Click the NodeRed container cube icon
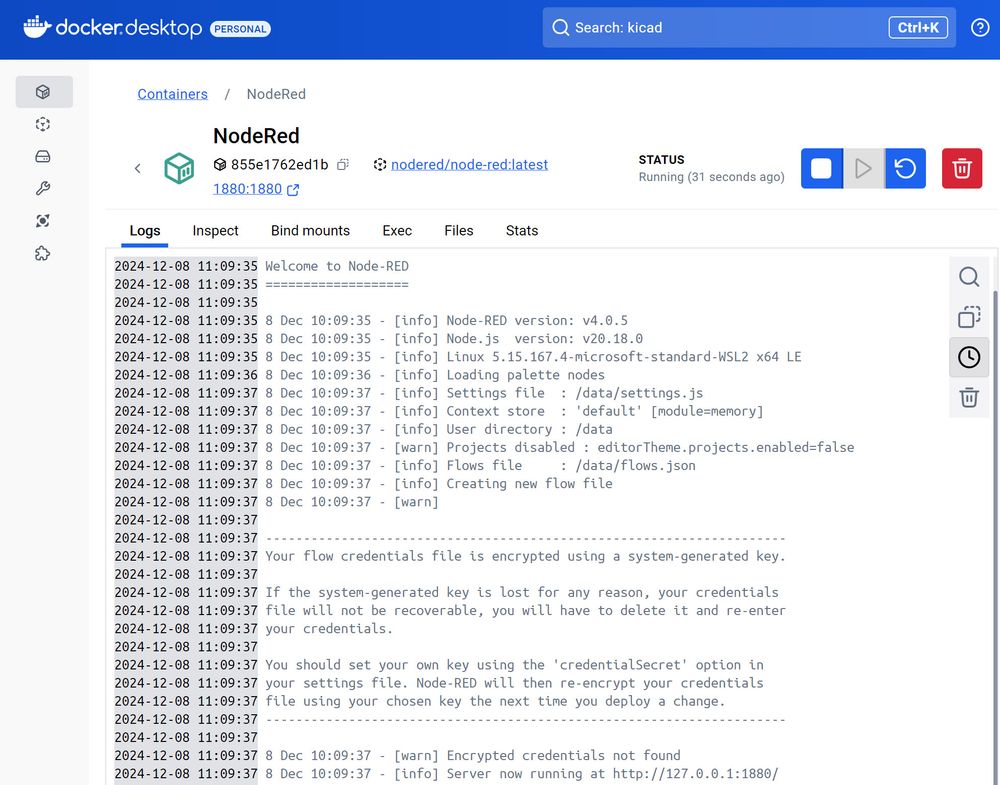Screen dimensions: 1000x785 point(179,168)
